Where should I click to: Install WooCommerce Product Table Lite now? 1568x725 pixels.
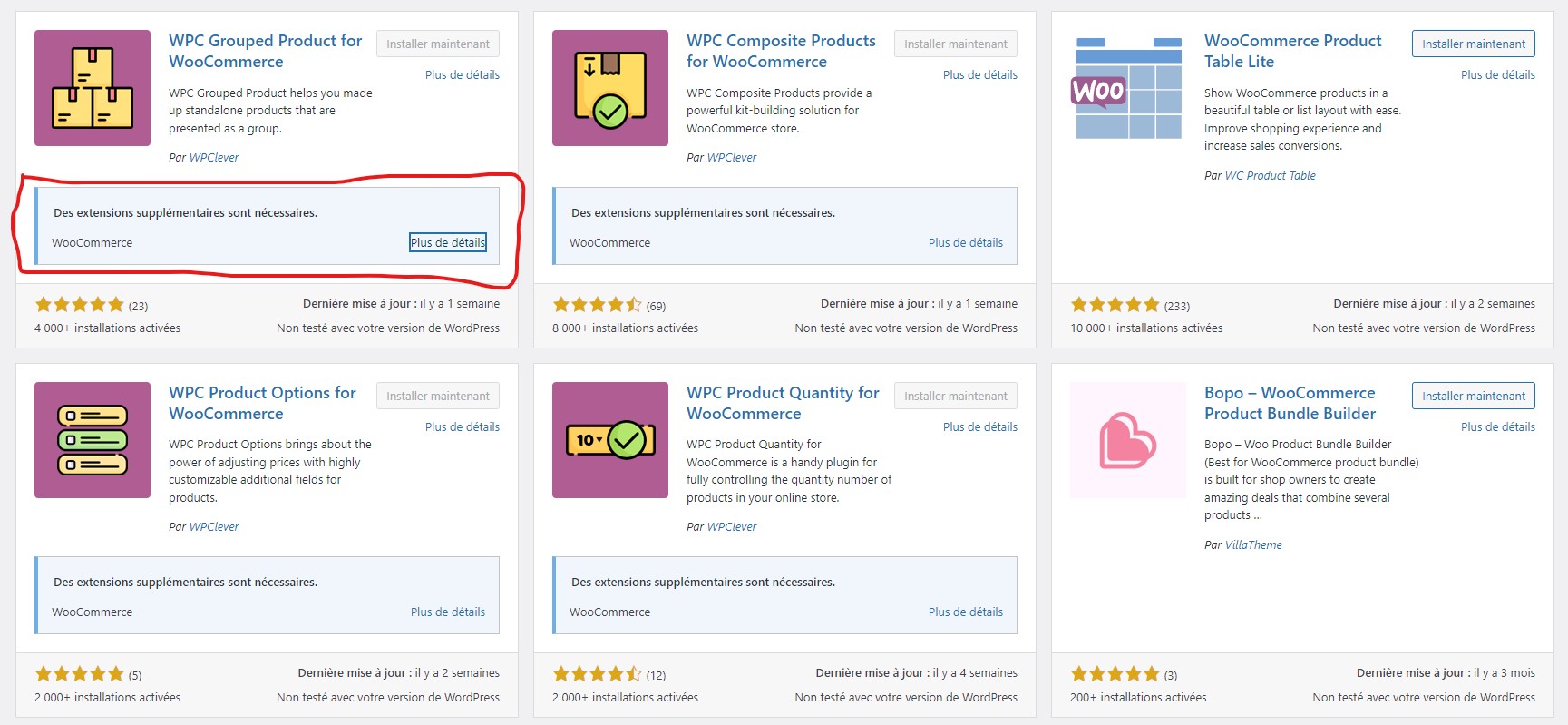1474,44
